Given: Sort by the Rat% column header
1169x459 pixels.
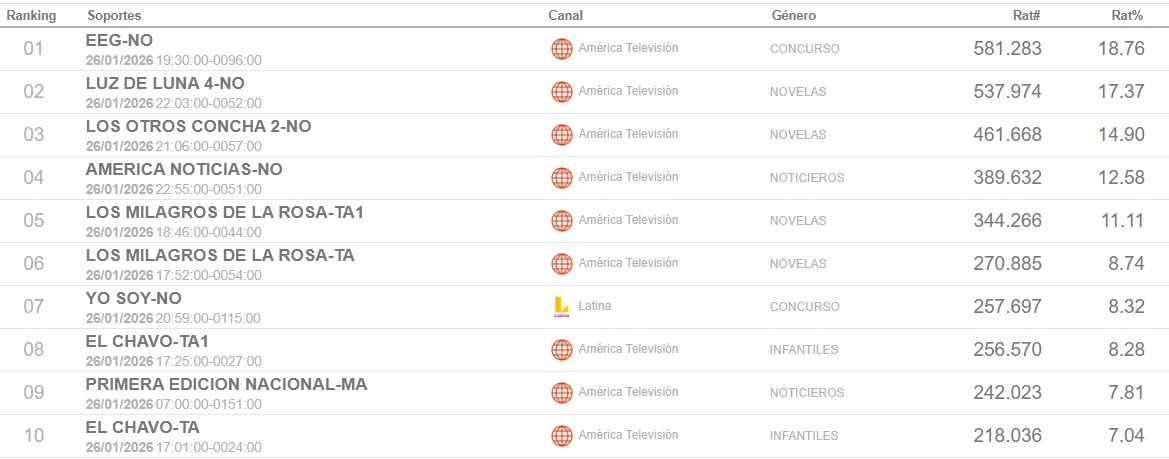Looking at the screenshot, I should click(x=1127, y=16).
